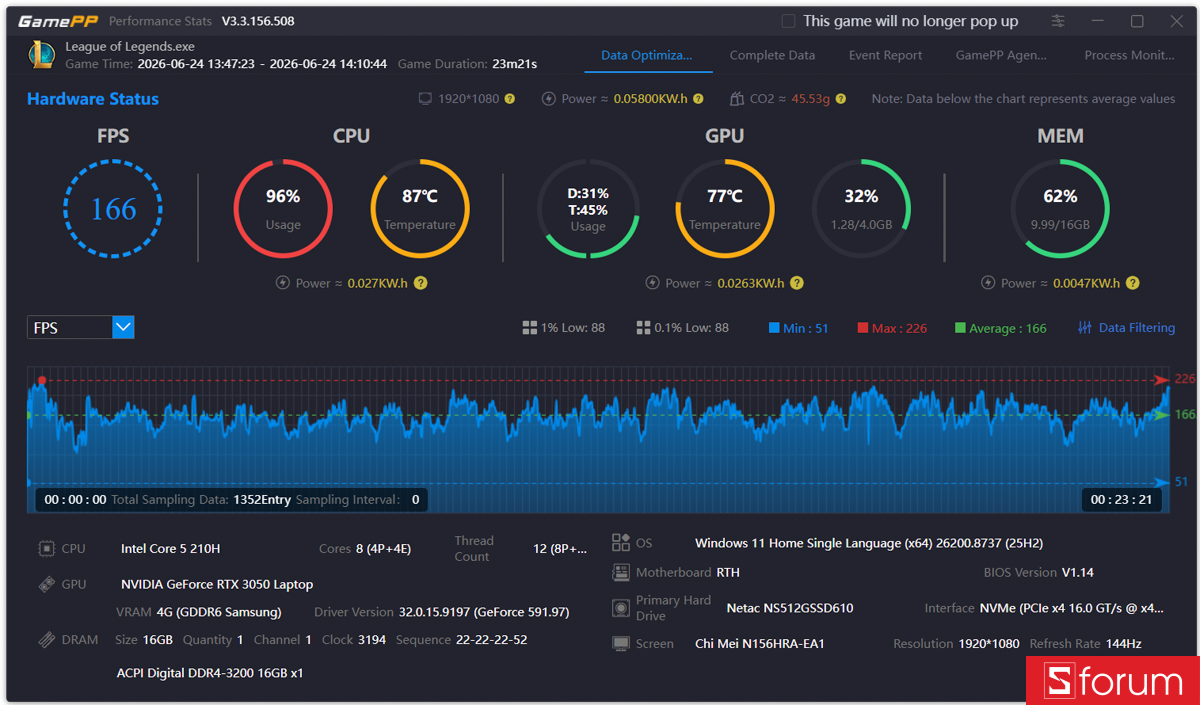Open the Process Monitor tab
Image resolution: width=1200 pixels, height=705 pixels.
point(1129,56)
